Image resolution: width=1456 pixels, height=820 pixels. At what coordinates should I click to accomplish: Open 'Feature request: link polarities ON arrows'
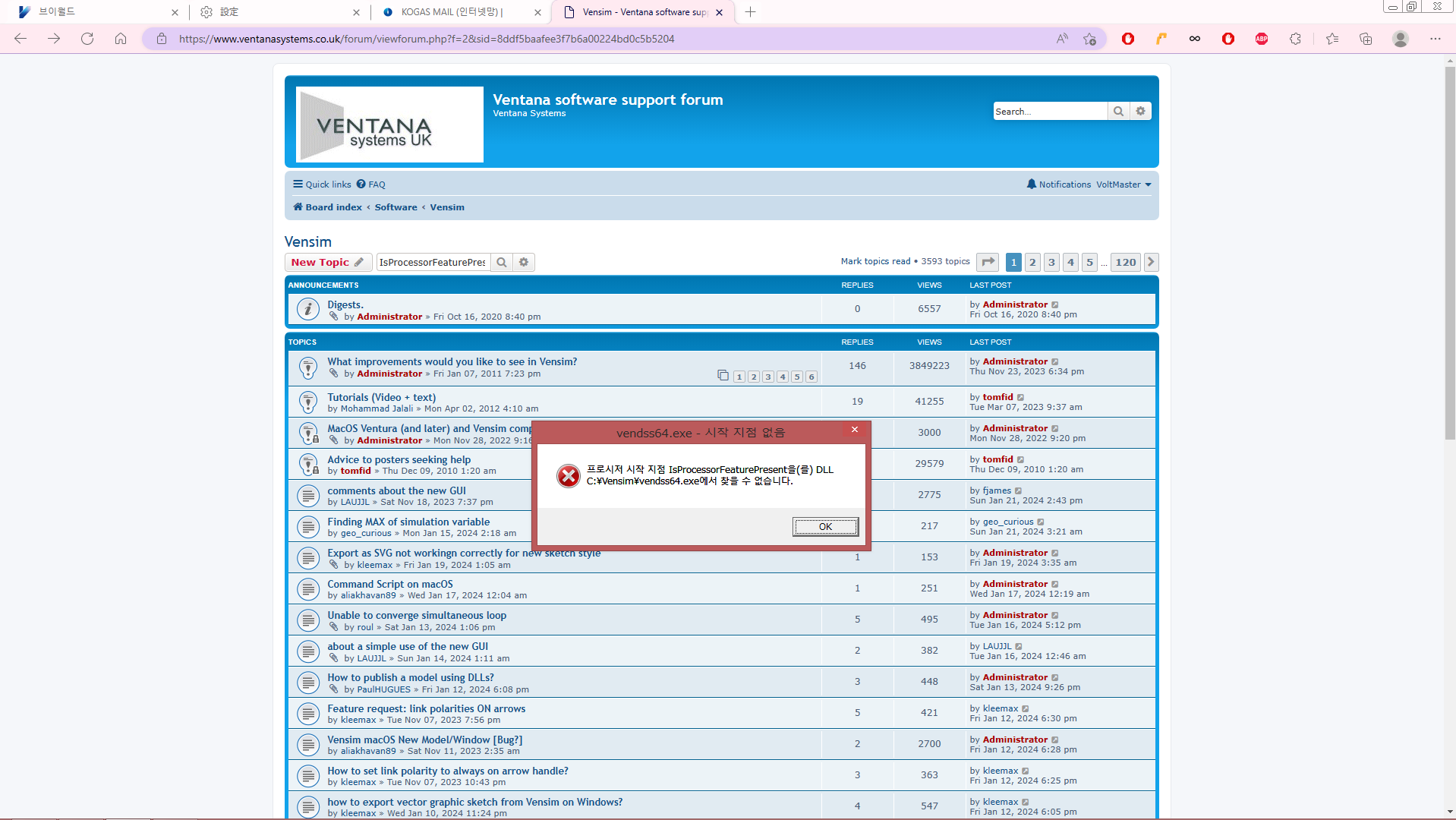click(426, 708)
